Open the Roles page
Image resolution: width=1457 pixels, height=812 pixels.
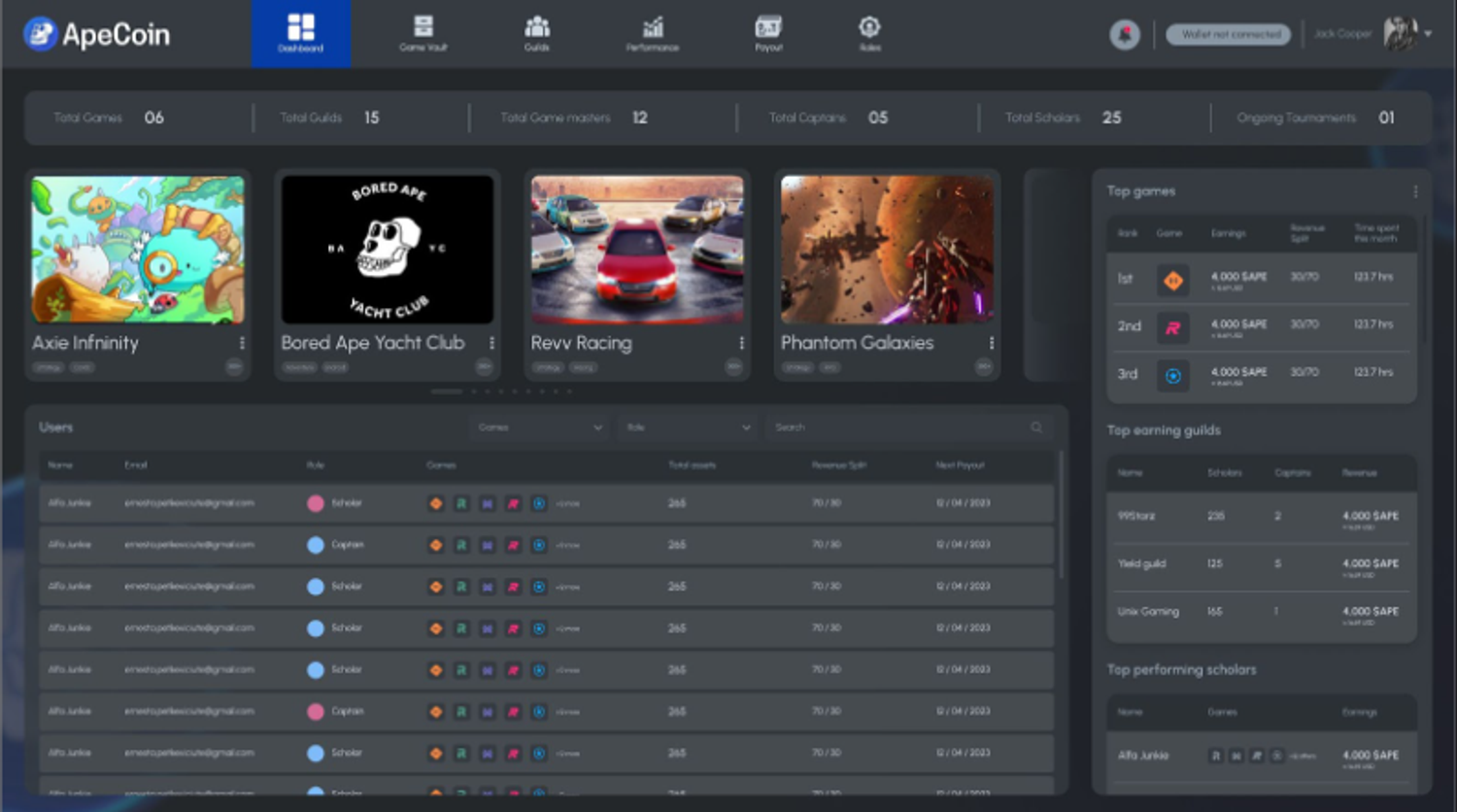[869, 33]
